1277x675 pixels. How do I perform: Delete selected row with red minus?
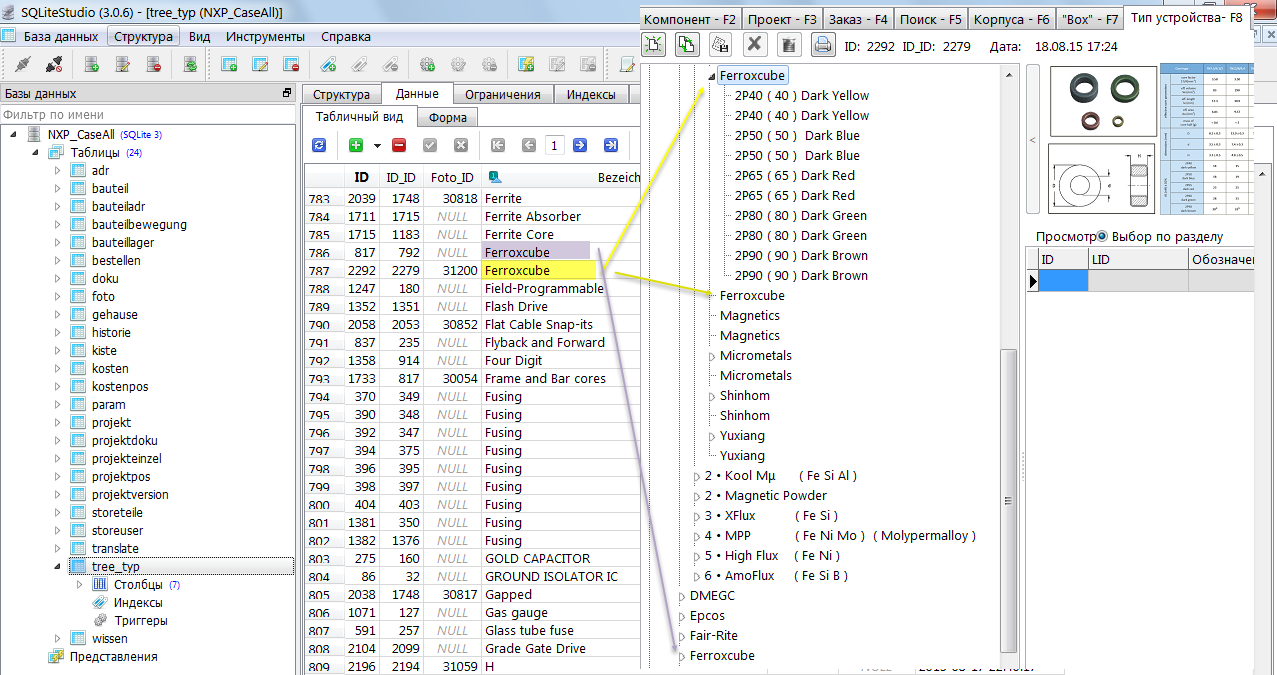(x=399, y=145)
